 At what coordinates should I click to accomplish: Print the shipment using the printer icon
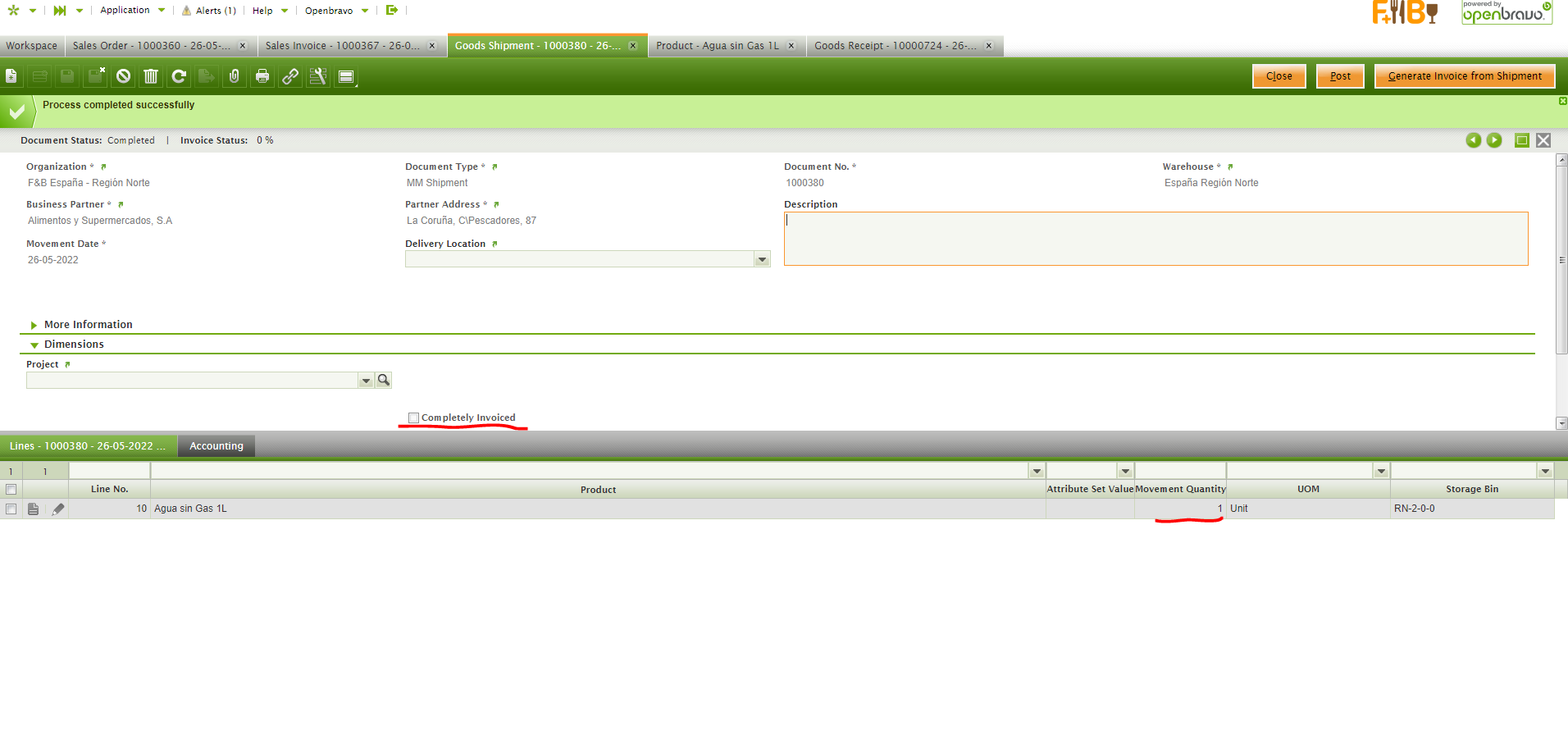[x=262, y=76]
